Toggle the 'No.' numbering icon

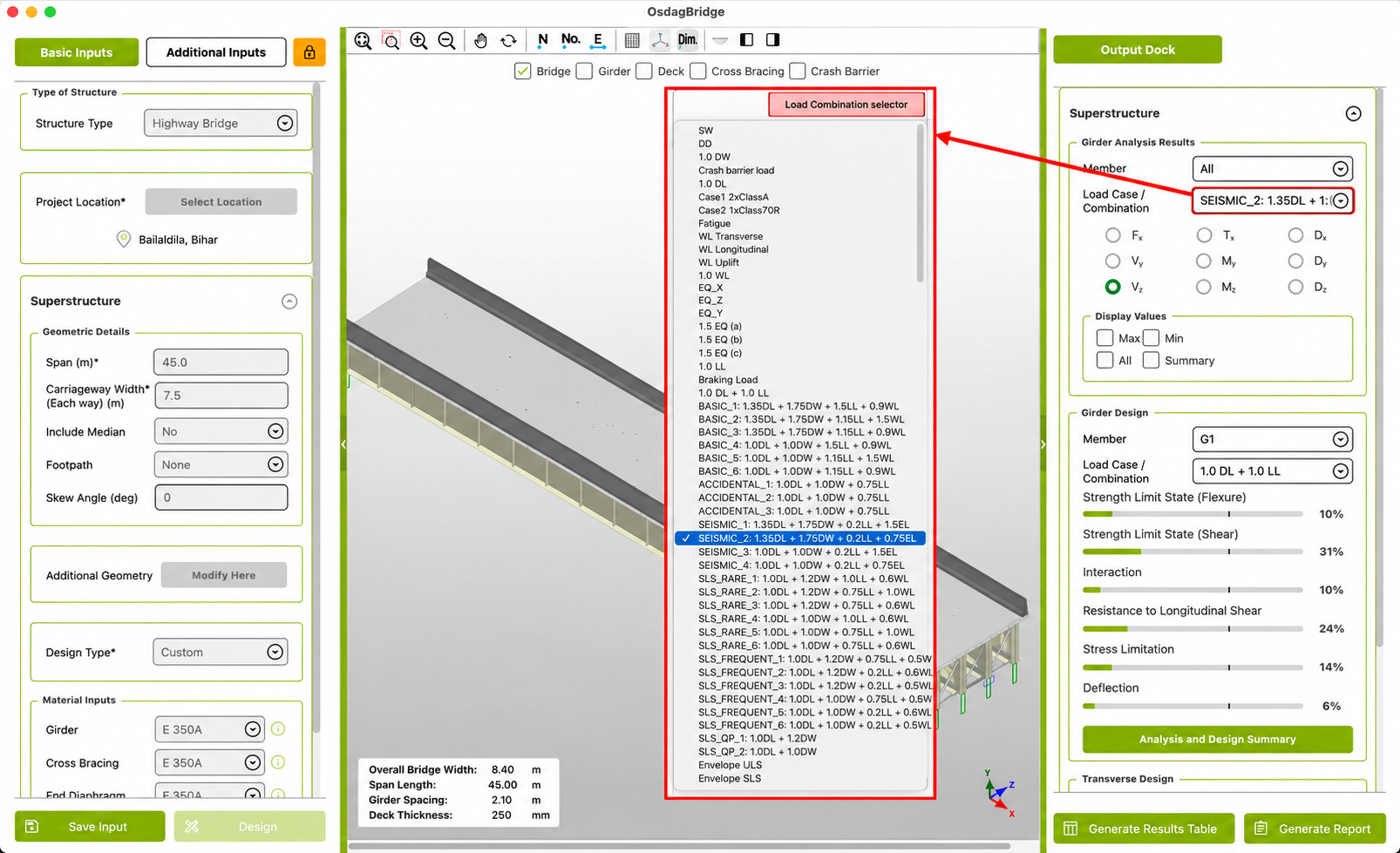tap(570, 40)
